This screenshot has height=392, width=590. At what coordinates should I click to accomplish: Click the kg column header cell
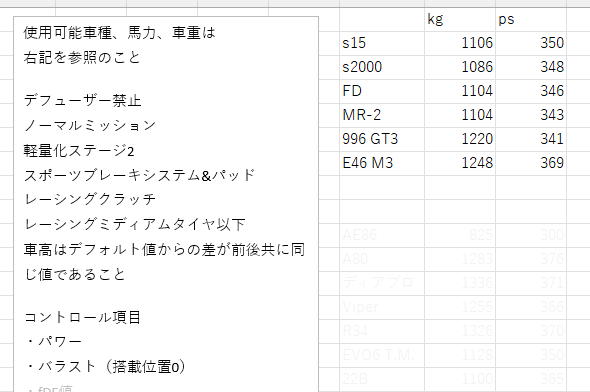point(460,20)
